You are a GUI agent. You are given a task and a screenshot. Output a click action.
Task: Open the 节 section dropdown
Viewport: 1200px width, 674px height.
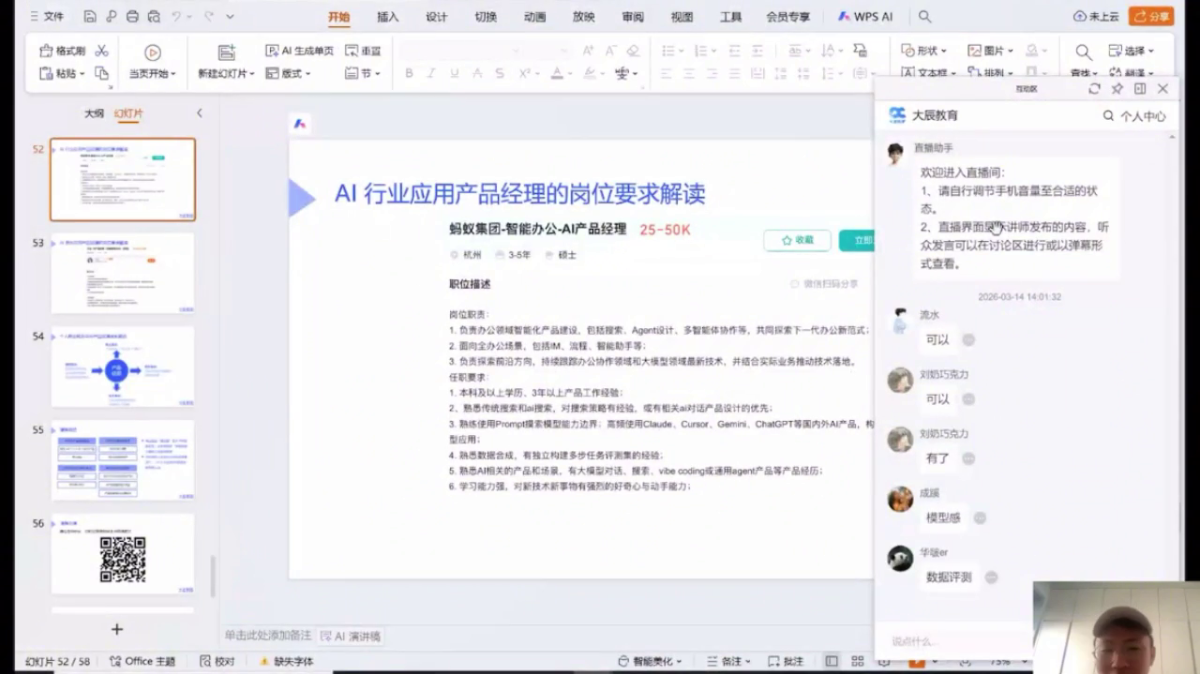362,73
